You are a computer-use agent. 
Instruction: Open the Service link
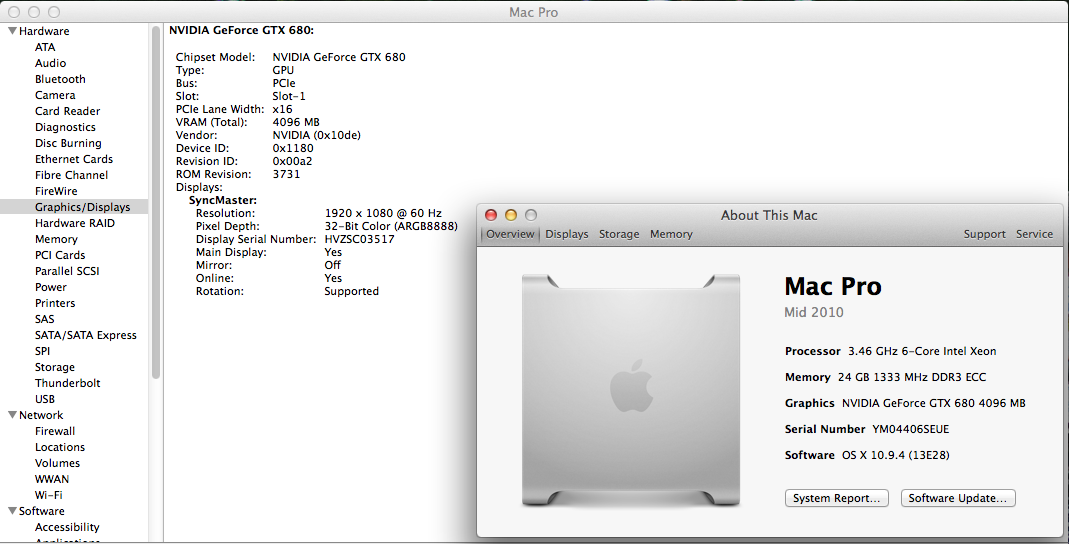coord(1034,234)
